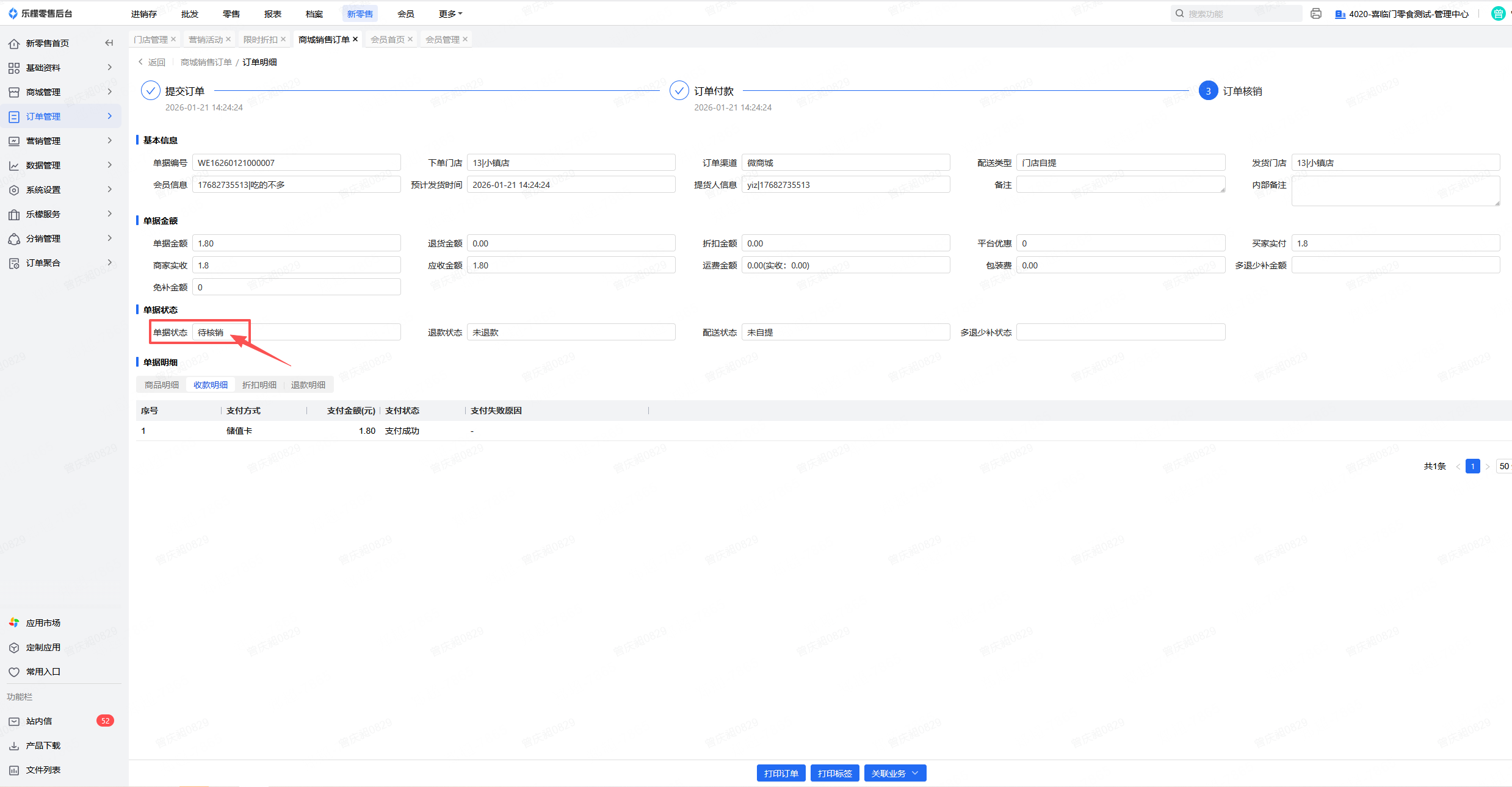Open the 关联业务 dropdown button
This screenshot has height=787, width=1512.
(895, 773)
